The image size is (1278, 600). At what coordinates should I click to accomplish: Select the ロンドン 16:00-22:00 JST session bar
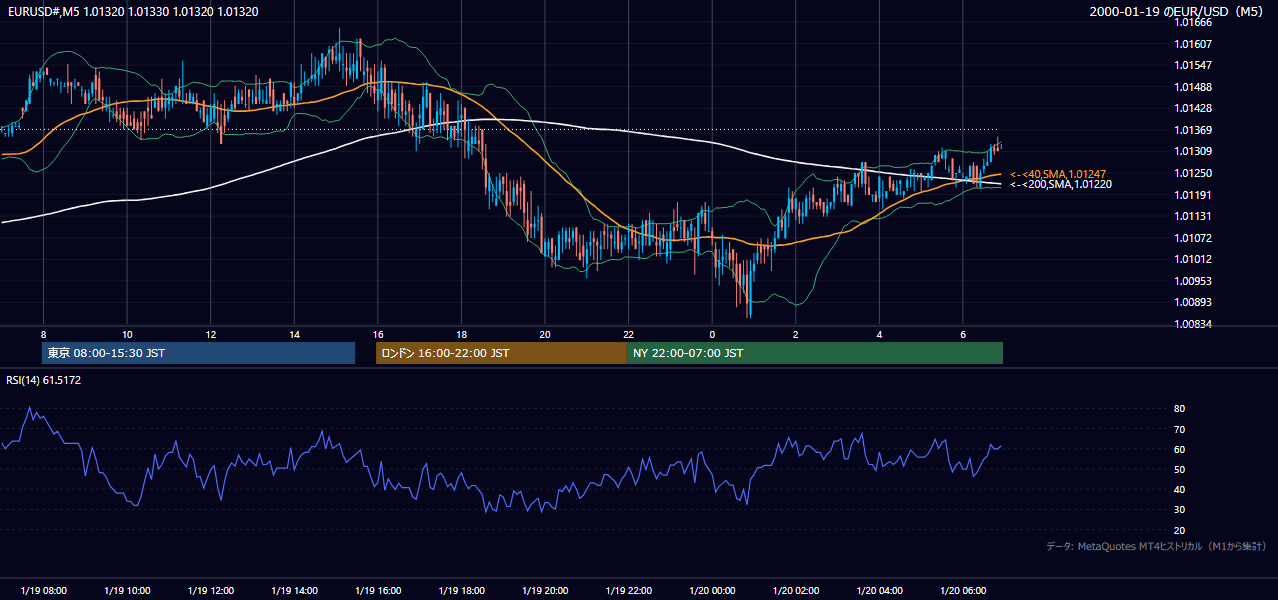tap(501, 353)
